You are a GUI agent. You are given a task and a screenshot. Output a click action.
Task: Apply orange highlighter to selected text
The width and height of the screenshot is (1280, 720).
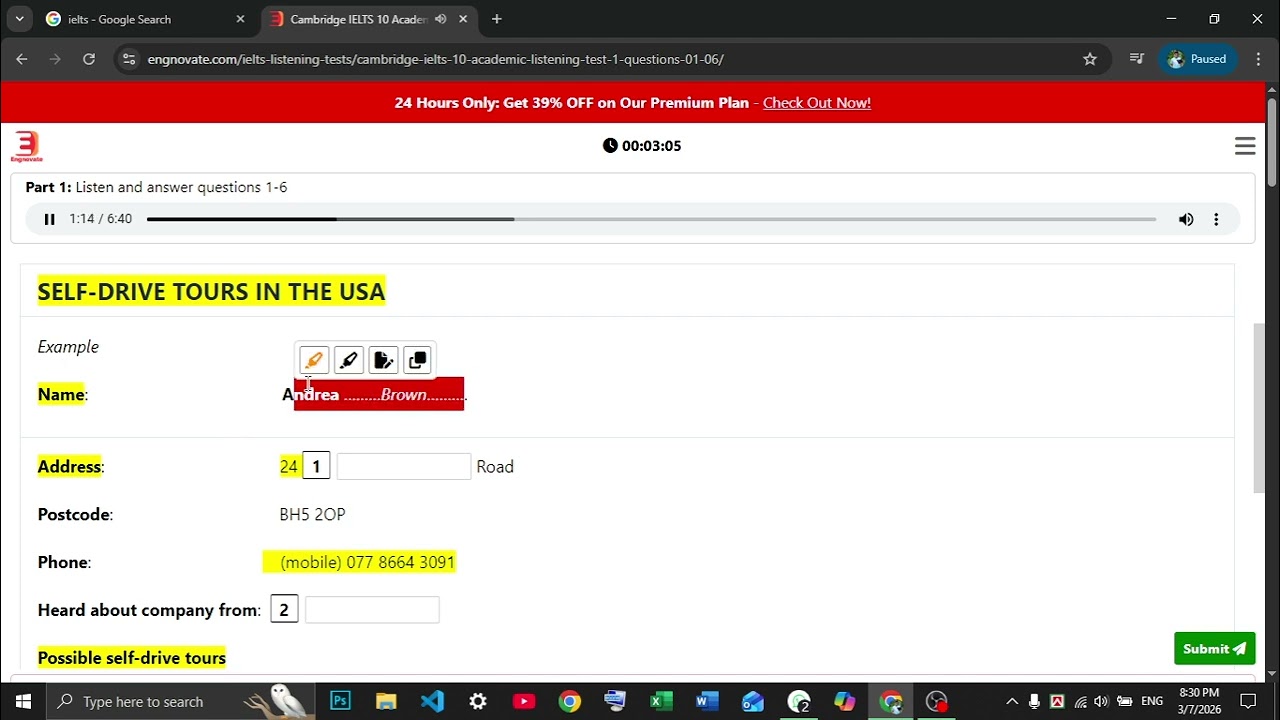[x=313, y=360]
